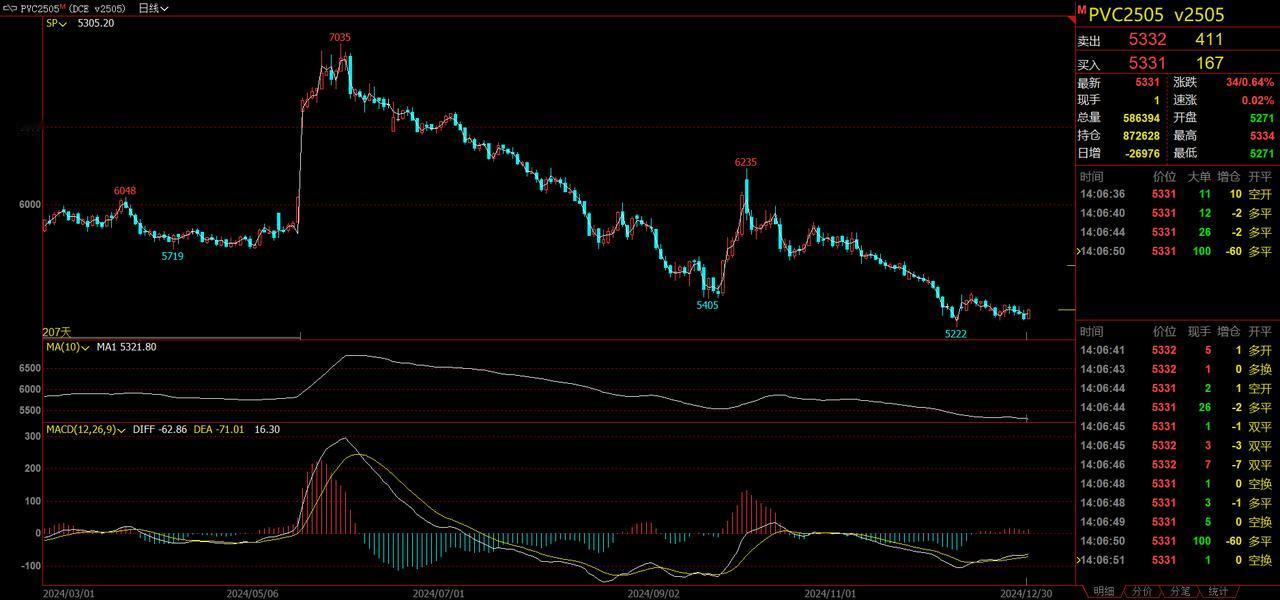This screenshot has height=600, width=1280.
Task: Open the MA(10) indicator dropdown
Action: point(67,347)
